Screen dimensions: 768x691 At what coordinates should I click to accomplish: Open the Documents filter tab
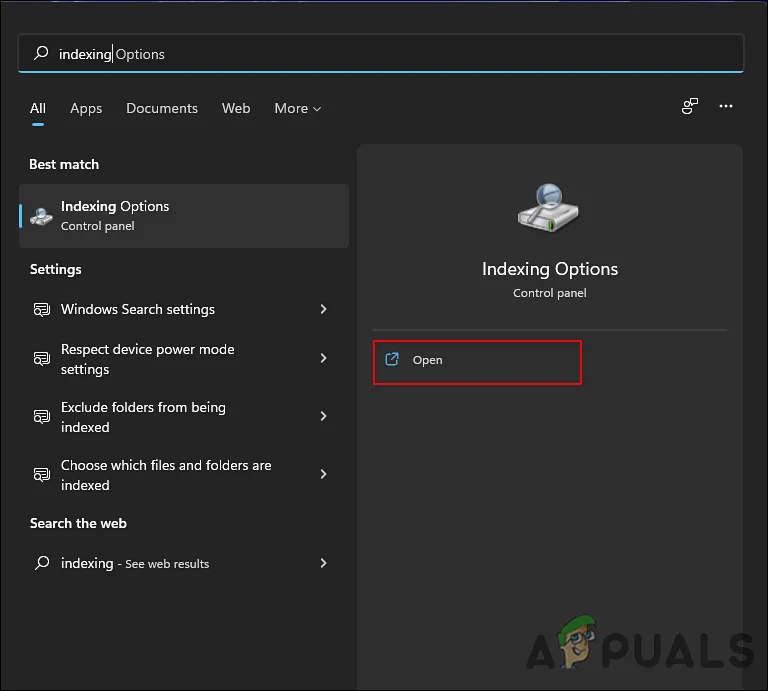162,108
